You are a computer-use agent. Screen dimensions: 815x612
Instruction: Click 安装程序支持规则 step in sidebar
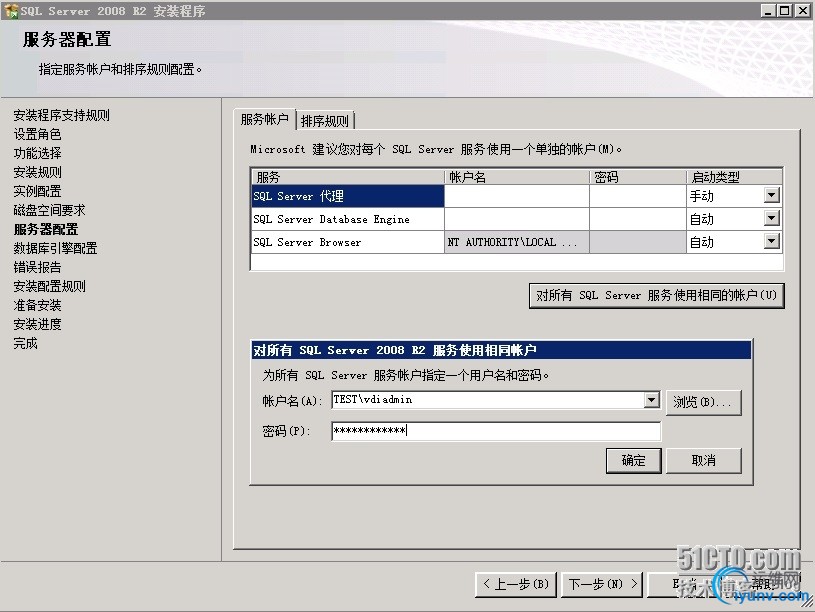[61, 115]
